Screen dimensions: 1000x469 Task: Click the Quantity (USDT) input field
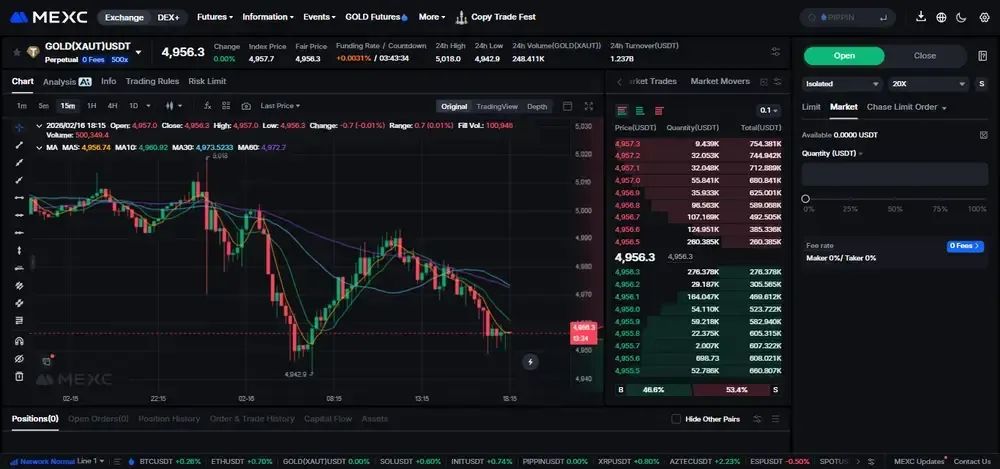point(895,174)
